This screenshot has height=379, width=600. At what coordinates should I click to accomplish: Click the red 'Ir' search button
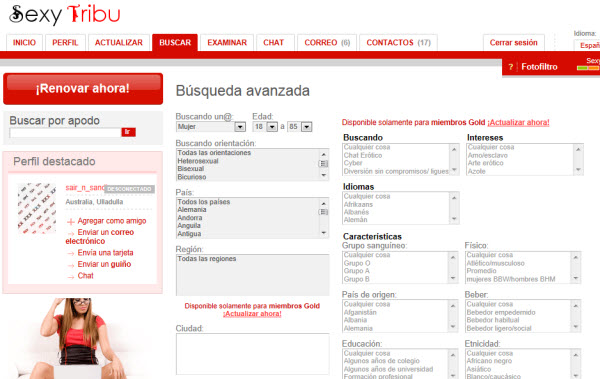point(128,132)
